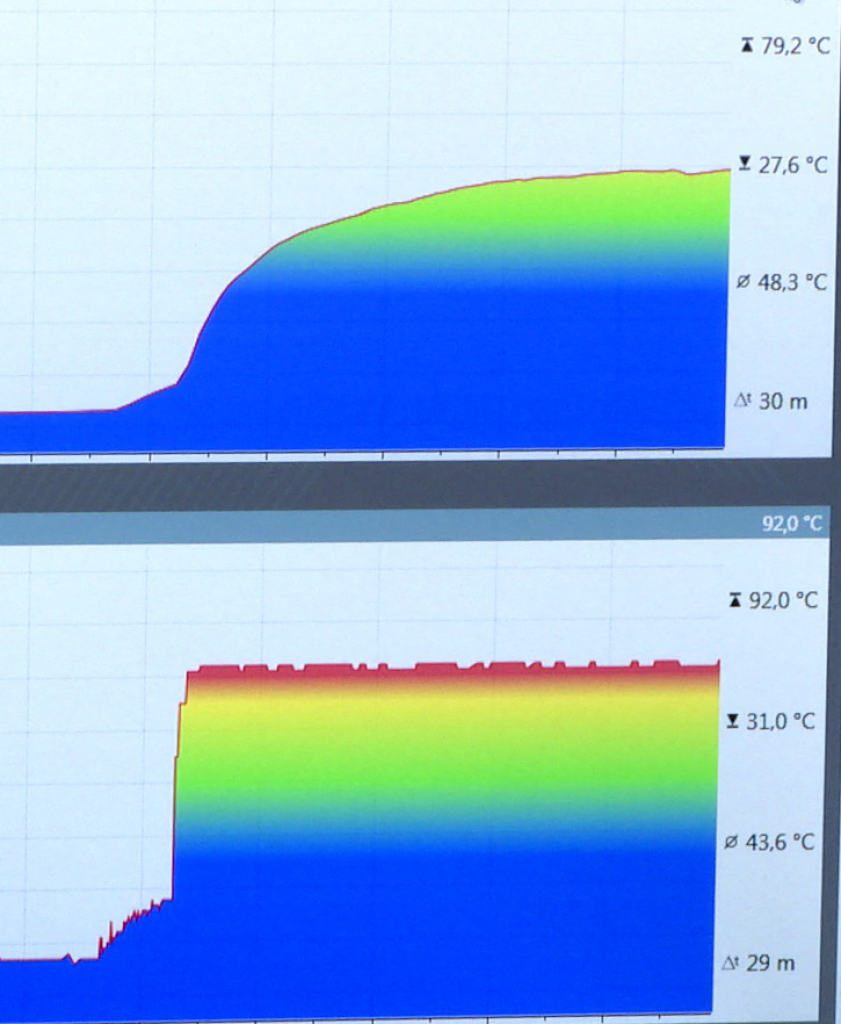The height and width of the screenshot is (1024, 841).
Task: Click the 79,2 °C maximum temperature value
Action: coord(795,46)
